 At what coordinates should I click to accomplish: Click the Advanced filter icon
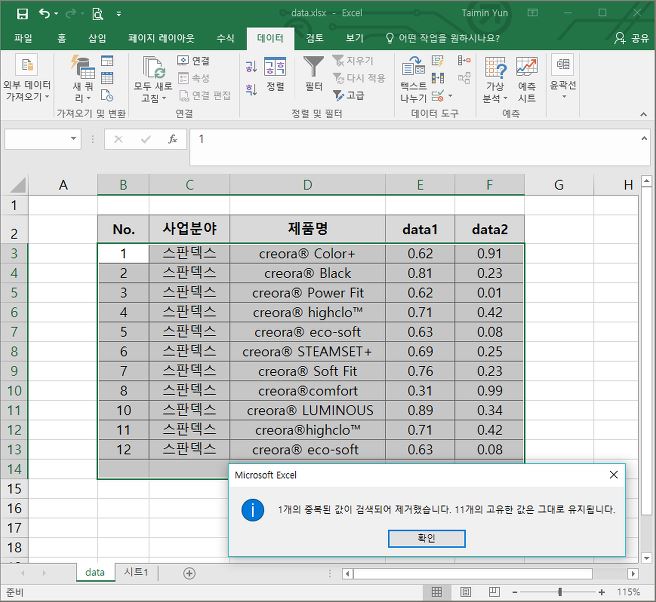tap(349, 95)
